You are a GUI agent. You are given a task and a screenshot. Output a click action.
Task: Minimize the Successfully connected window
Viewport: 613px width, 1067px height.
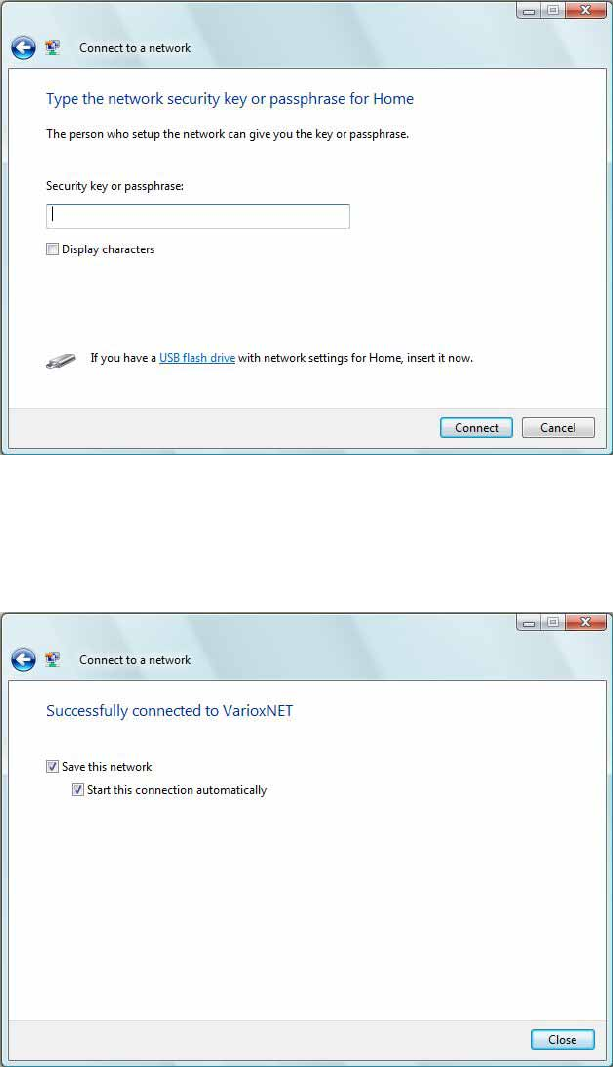529,622
